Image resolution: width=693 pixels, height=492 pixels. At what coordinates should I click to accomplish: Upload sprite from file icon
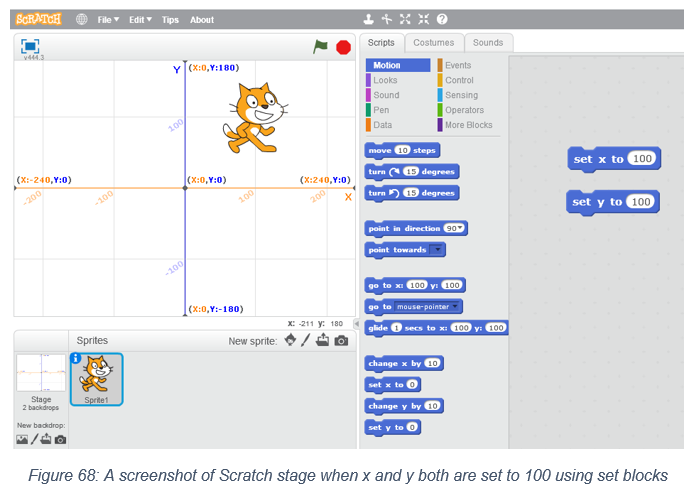[323, 340]
